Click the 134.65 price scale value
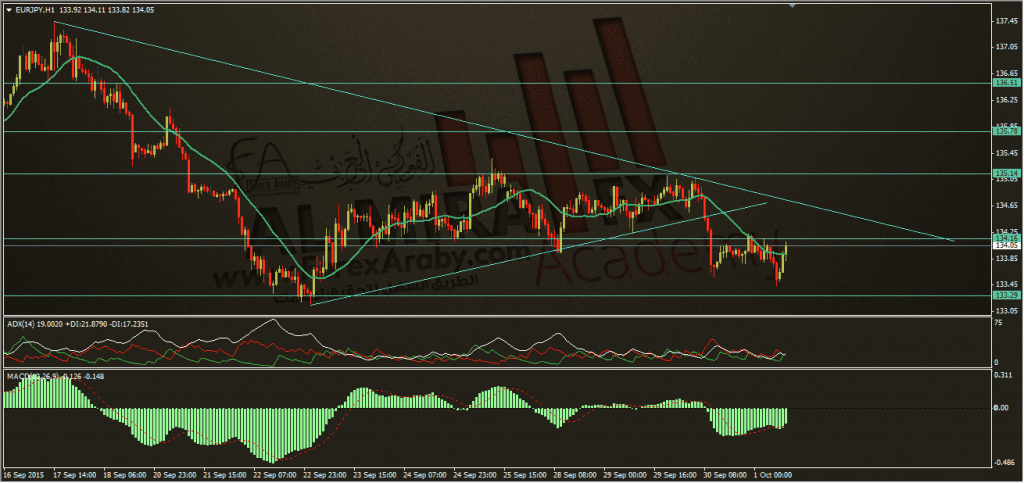This screenshot has width=1024, height=483. pos(1007,206)
